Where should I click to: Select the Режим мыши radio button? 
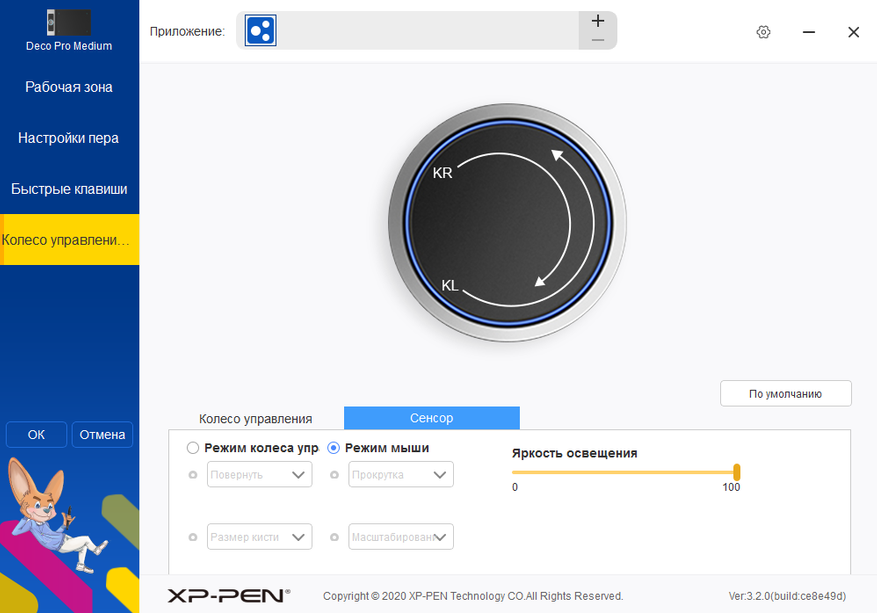tap(333, 448)
